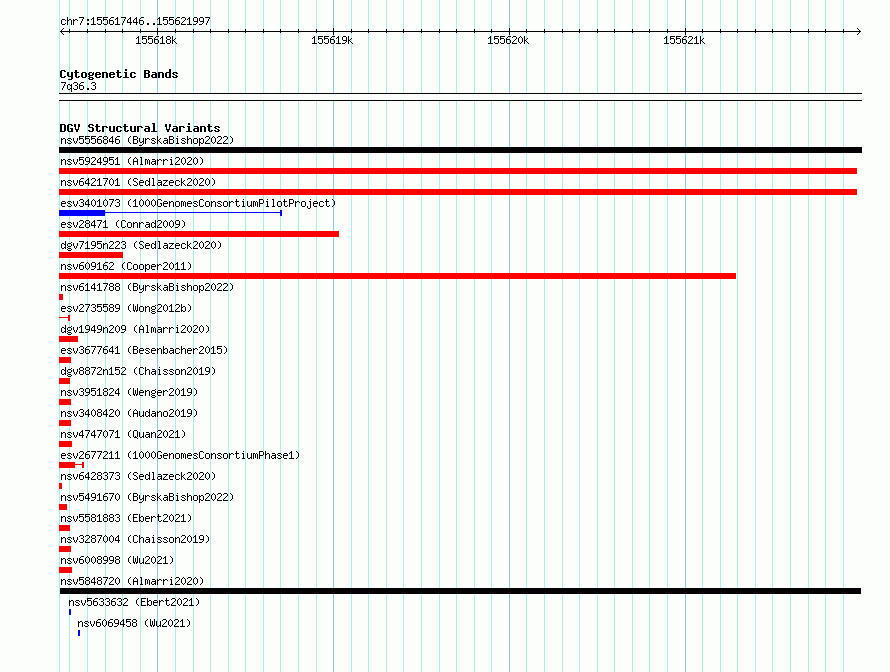Image resolution: width=890 pixels, height=672 pixels.
Task: Open nsv6069458 (Wu2021) label
Action: pos(134,623)
